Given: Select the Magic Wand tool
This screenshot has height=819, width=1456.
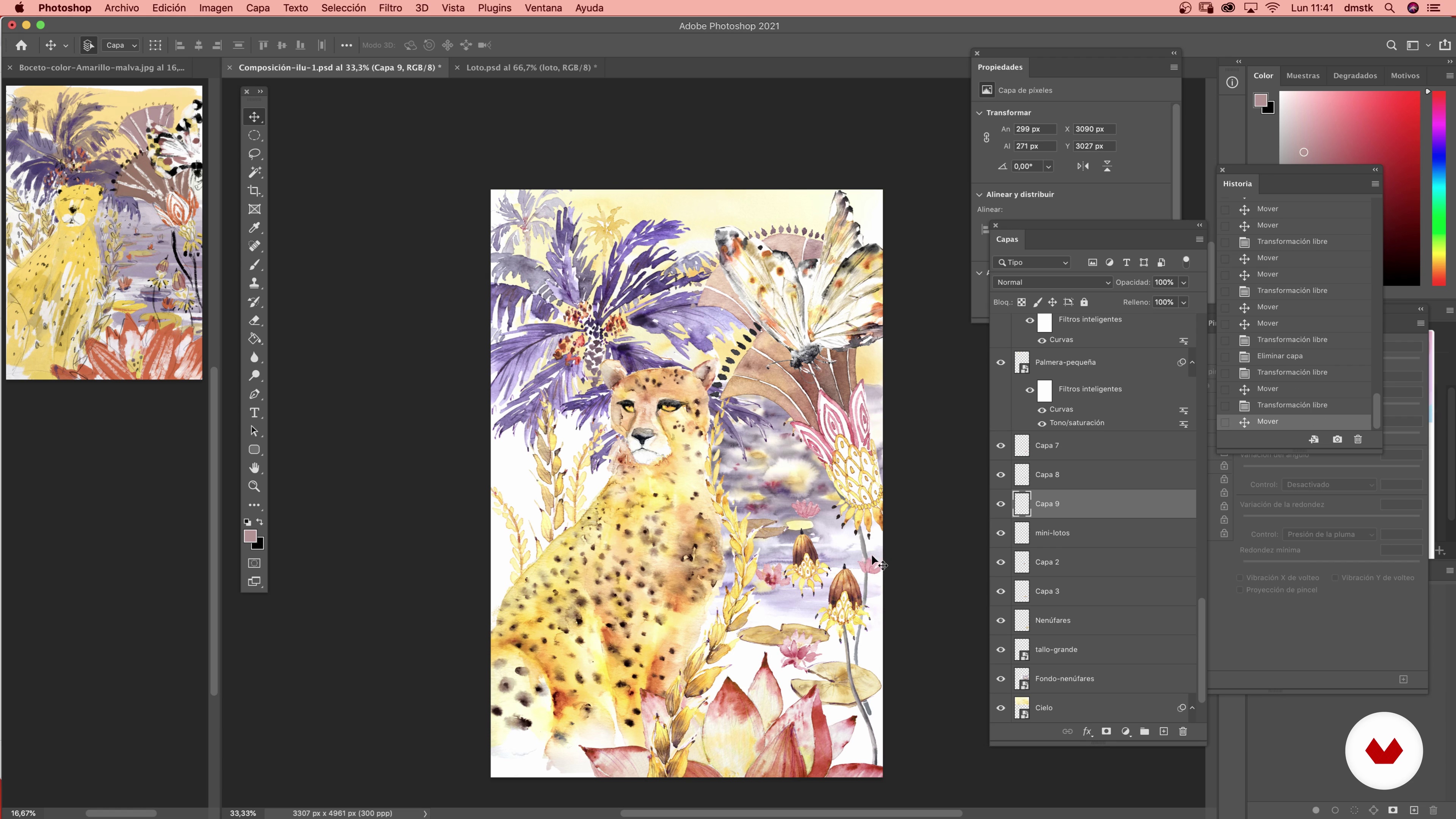Looking at the screenshot, I should click(x=254, y=173).
